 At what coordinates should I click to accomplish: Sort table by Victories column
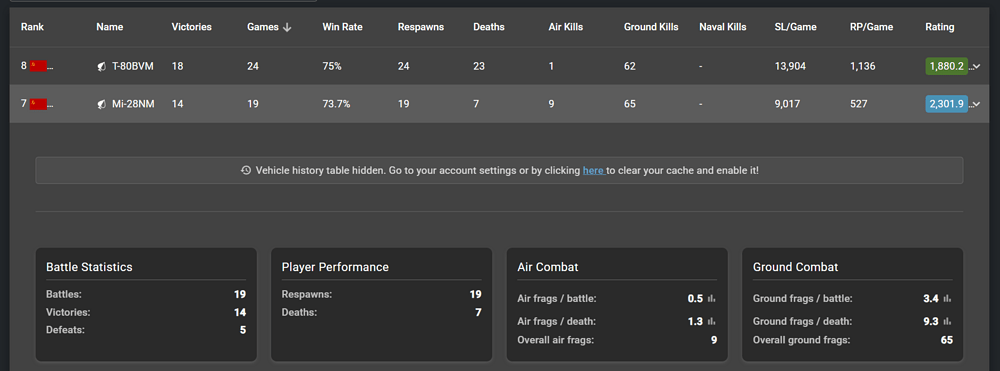point(191,27)
